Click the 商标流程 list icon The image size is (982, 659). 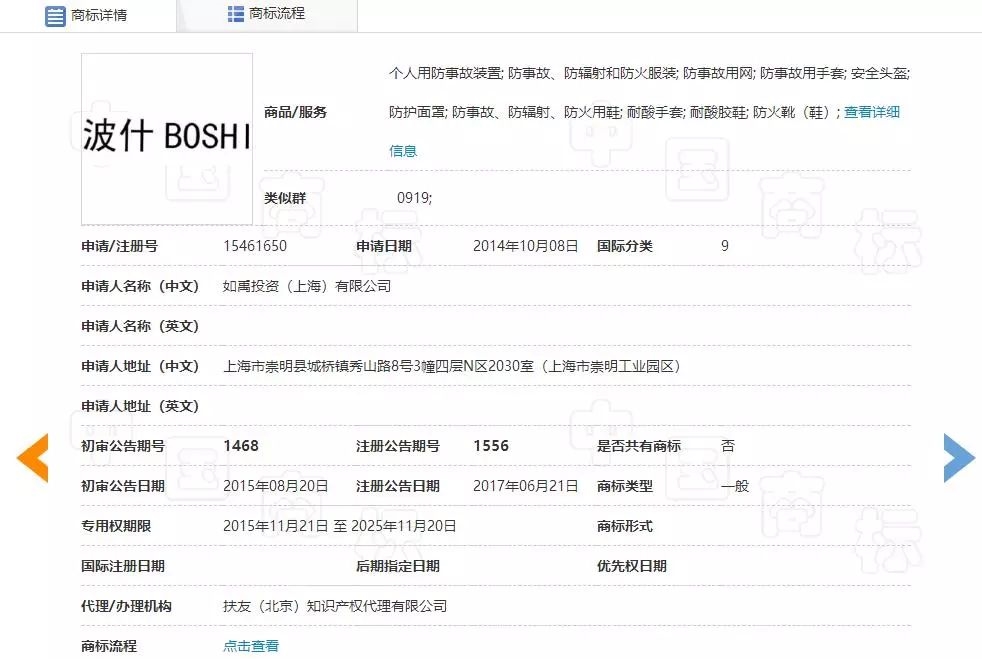(235, 14)
